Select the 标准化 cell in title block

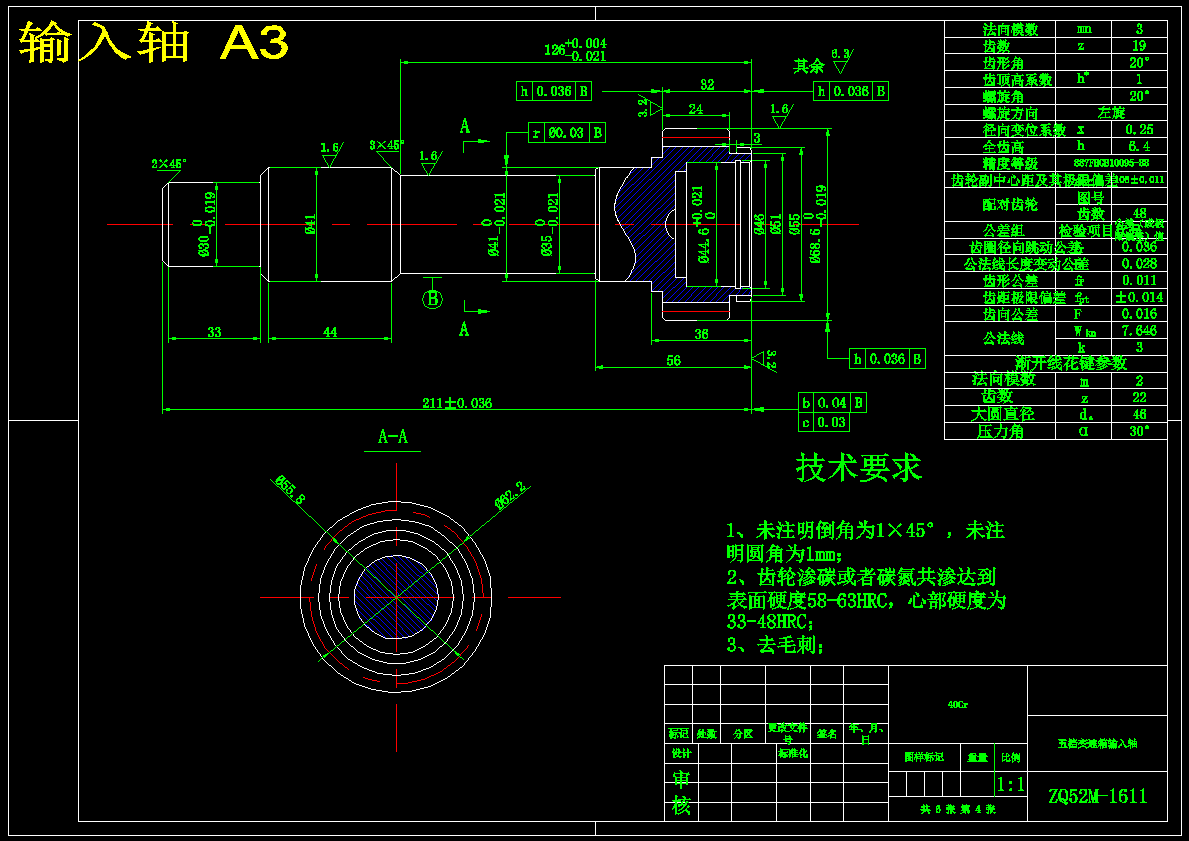coord(792,754)
